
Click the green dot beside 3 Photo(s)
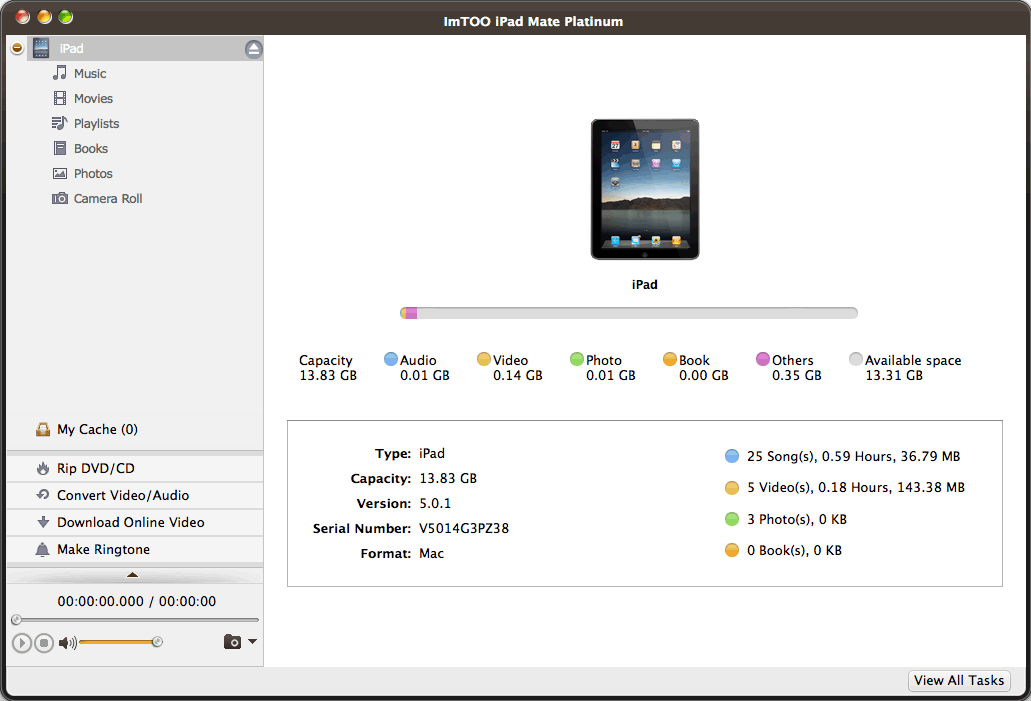click(732, 520)
